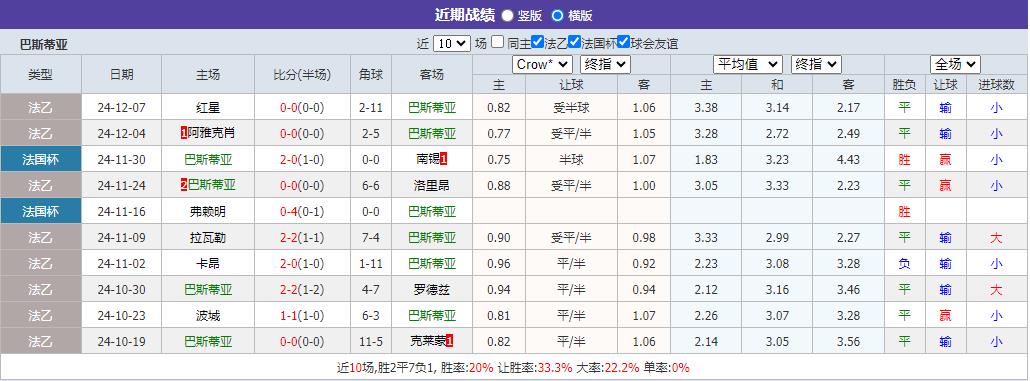Viewport: 1030px width, 381px height.
Task: Click the 受半球 handicap in 红星 row
Action: tap(571, 108)
